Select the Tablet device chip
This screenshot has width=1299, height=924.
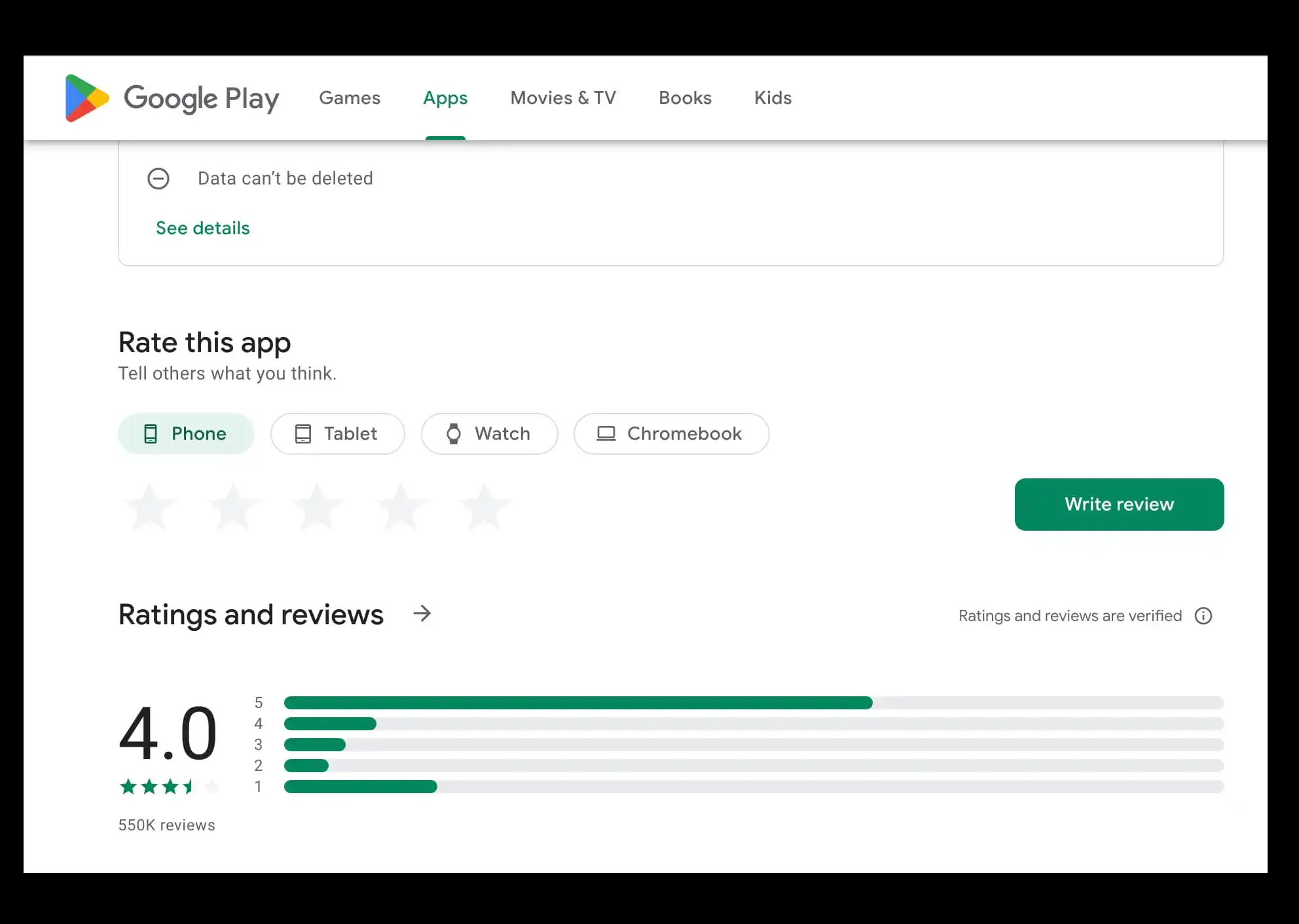(x=337, y=434)
